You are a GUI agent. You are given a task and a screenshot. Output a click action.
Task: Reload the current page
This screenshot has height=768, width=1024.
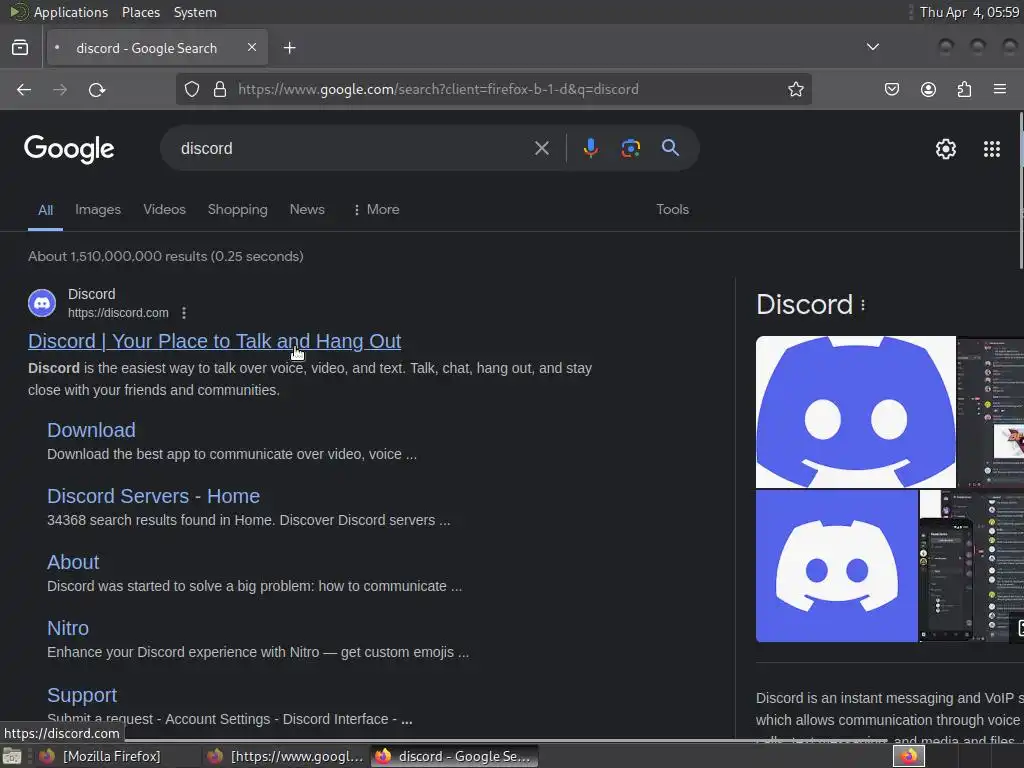[97, 89]
